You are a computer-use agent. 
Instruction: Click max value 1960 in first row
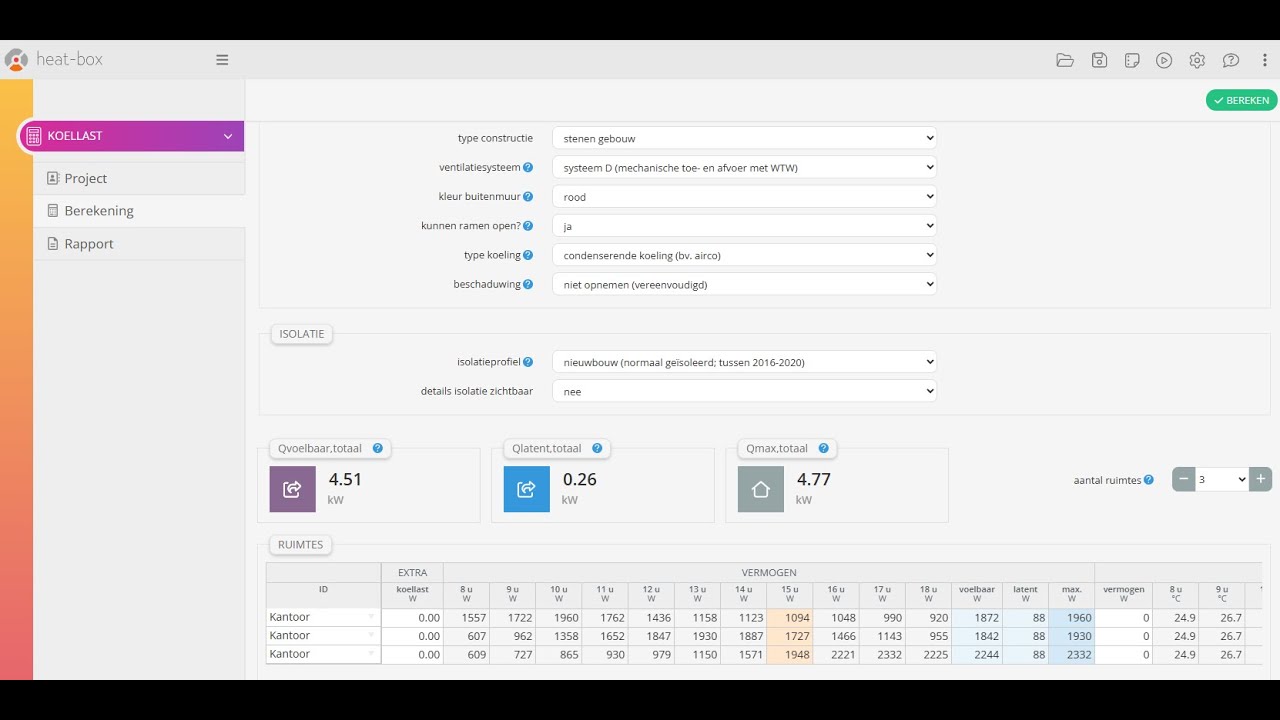[x=1072, y=618]
